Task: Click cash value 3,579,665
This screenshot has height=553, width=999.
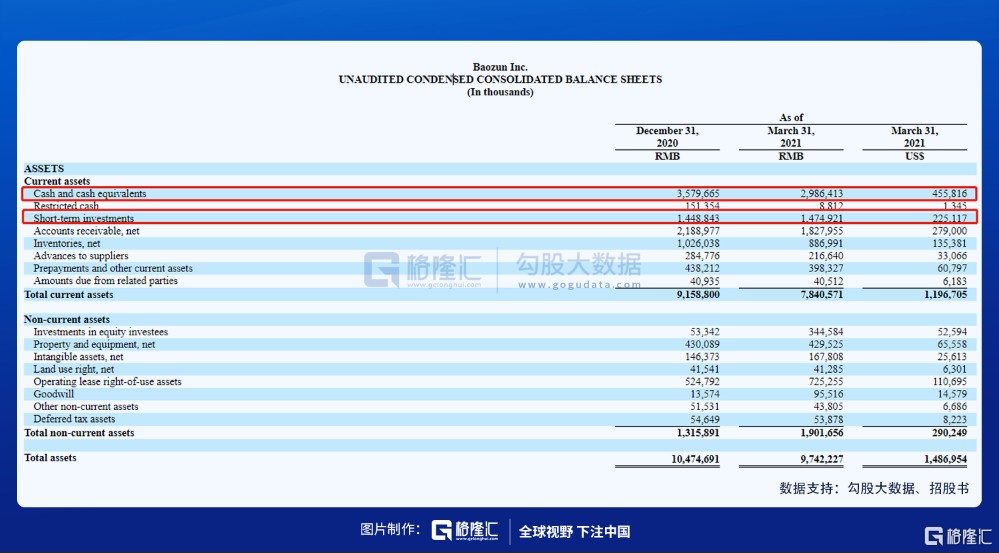Action: [698, 194]
